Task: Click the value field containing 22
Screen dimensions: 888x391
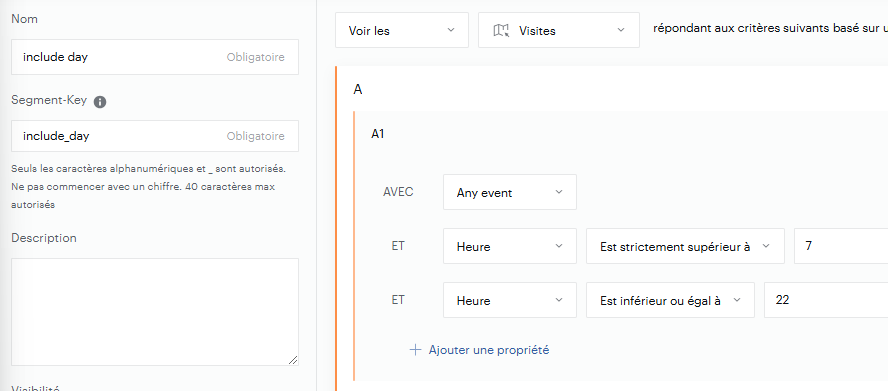Action: click(x=826, y=300)
